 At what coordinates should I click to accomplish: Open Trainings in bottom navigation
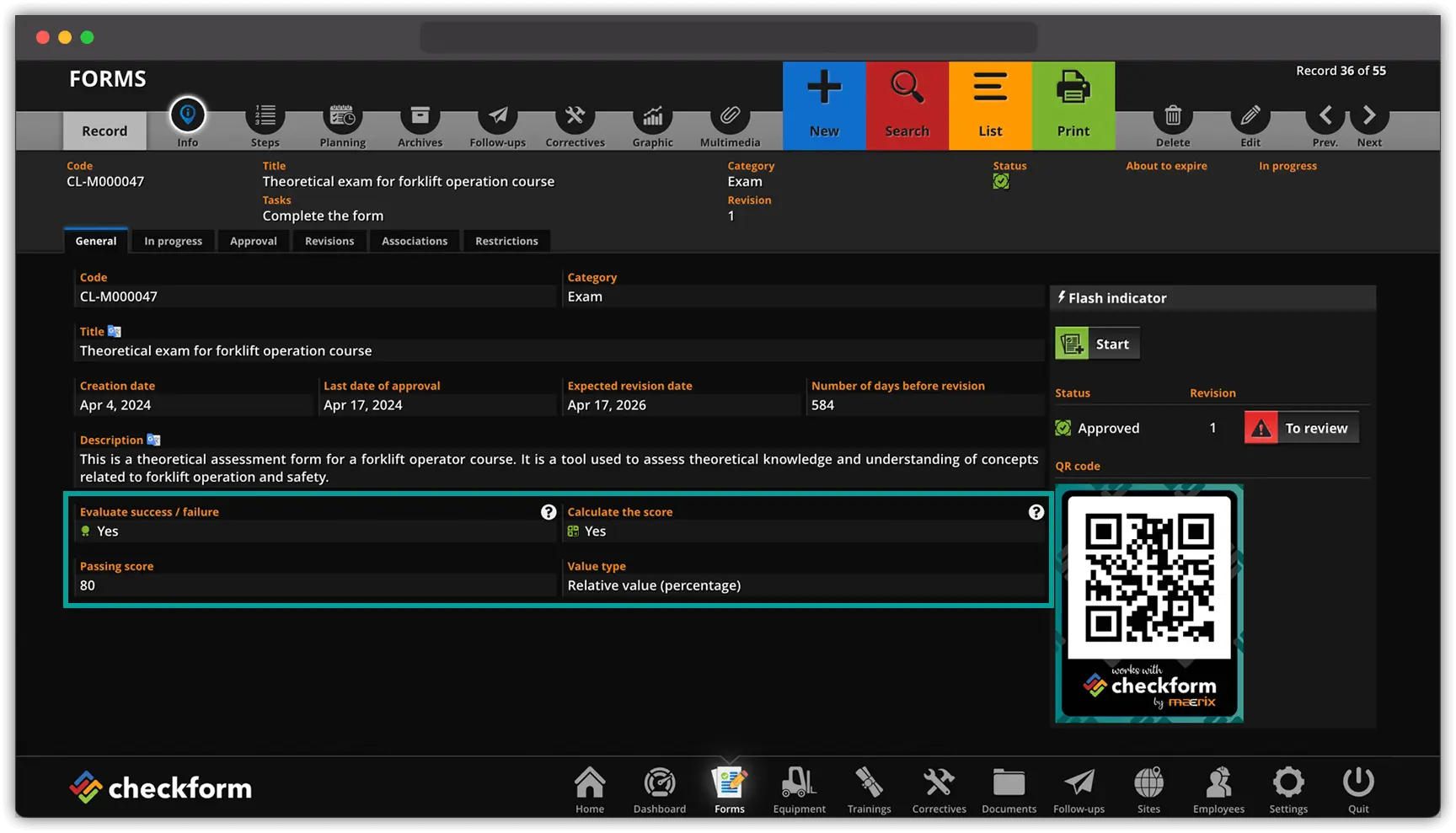870,790
